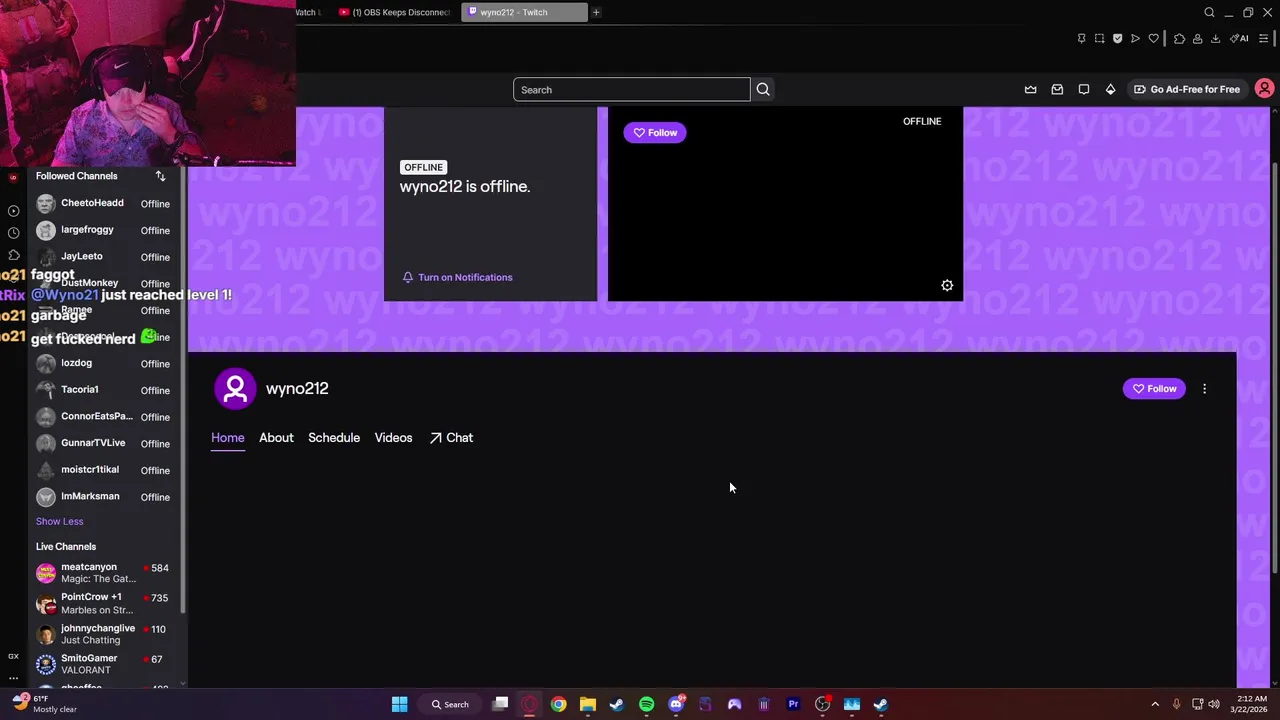The width and height of the screenshot is (1280, 720).
Task: Open the About channel tab
Action: point(276,438)
